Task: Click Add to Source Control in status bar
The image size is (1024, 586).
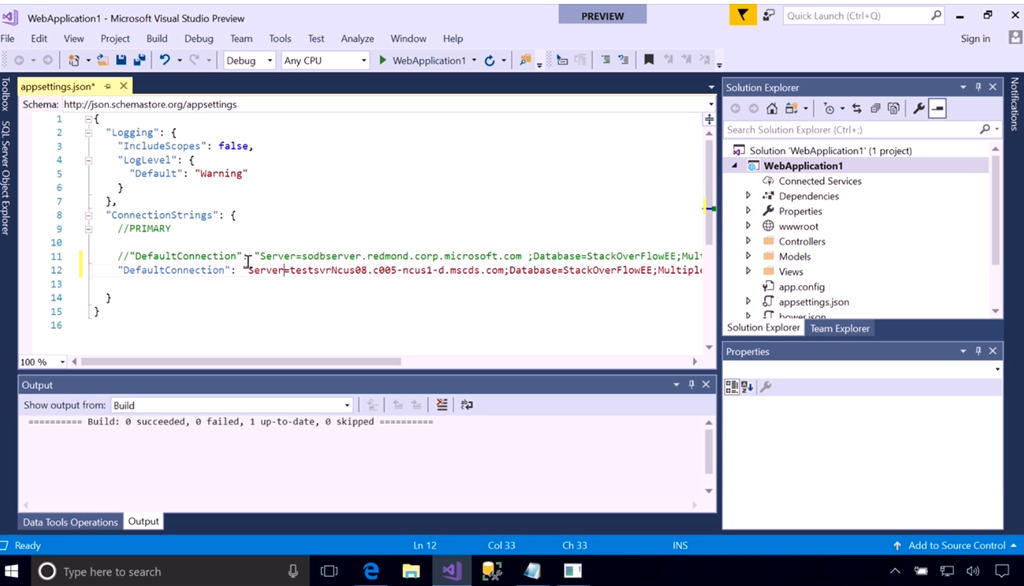Action: 955,545
